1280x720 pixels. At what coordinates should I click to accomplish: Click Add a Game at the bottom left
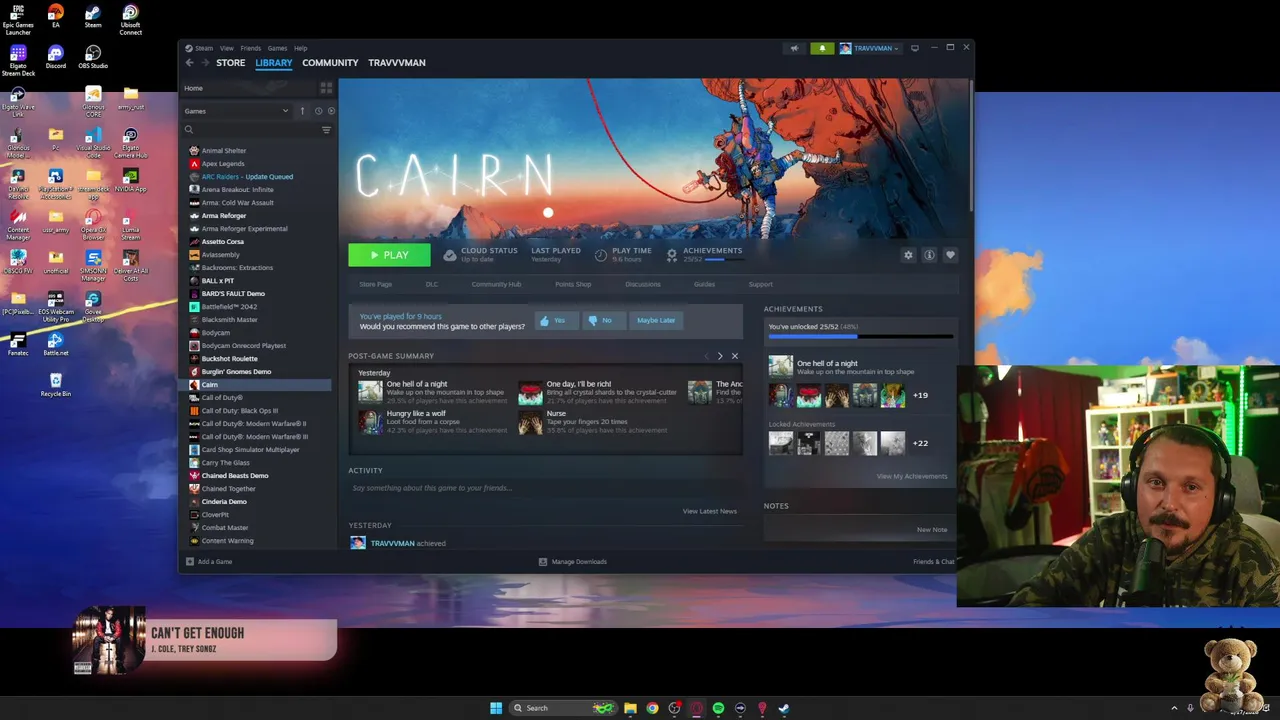click(x=209, y=562)
